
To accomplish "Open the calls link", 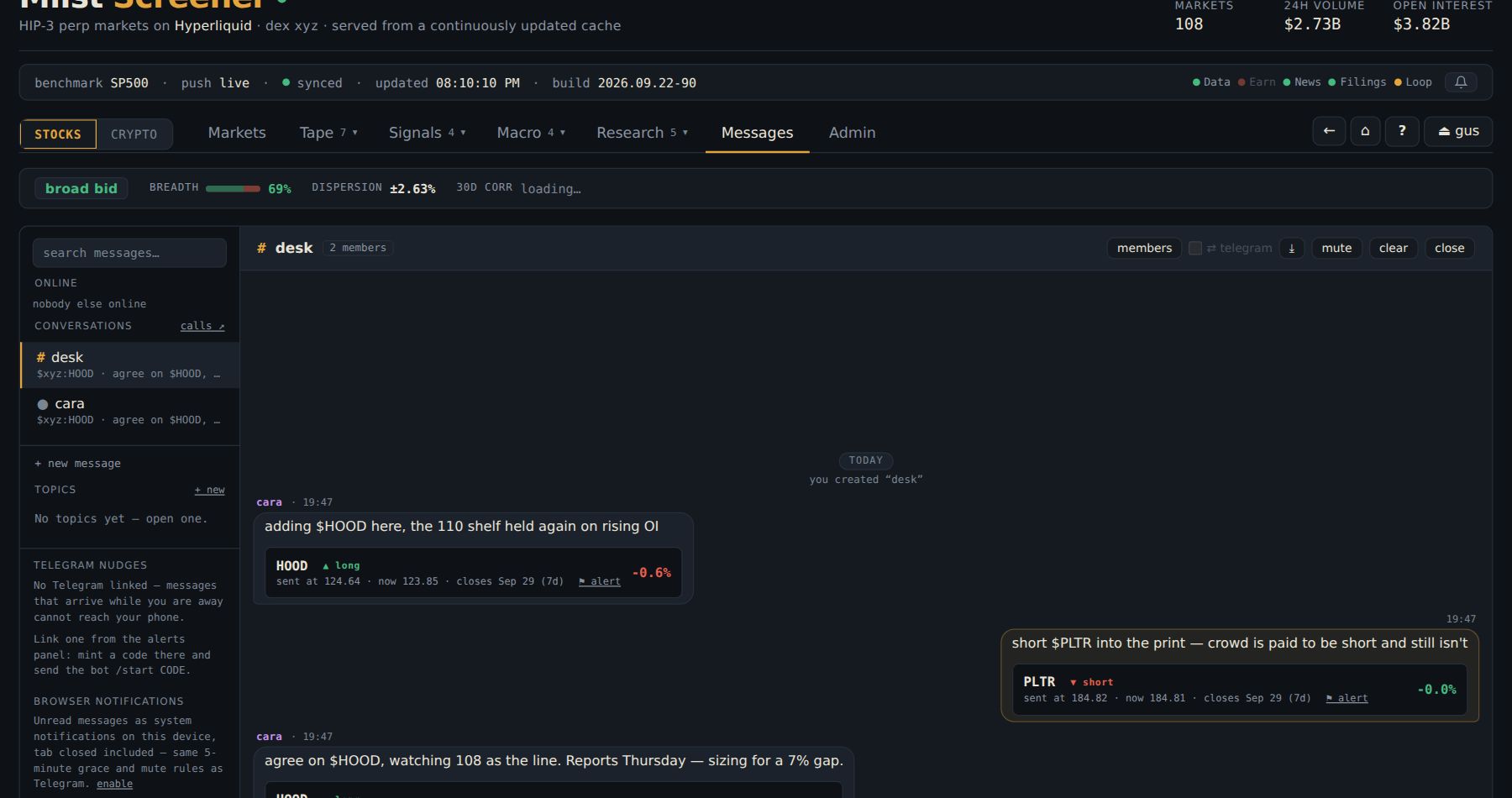I will 202,326.
